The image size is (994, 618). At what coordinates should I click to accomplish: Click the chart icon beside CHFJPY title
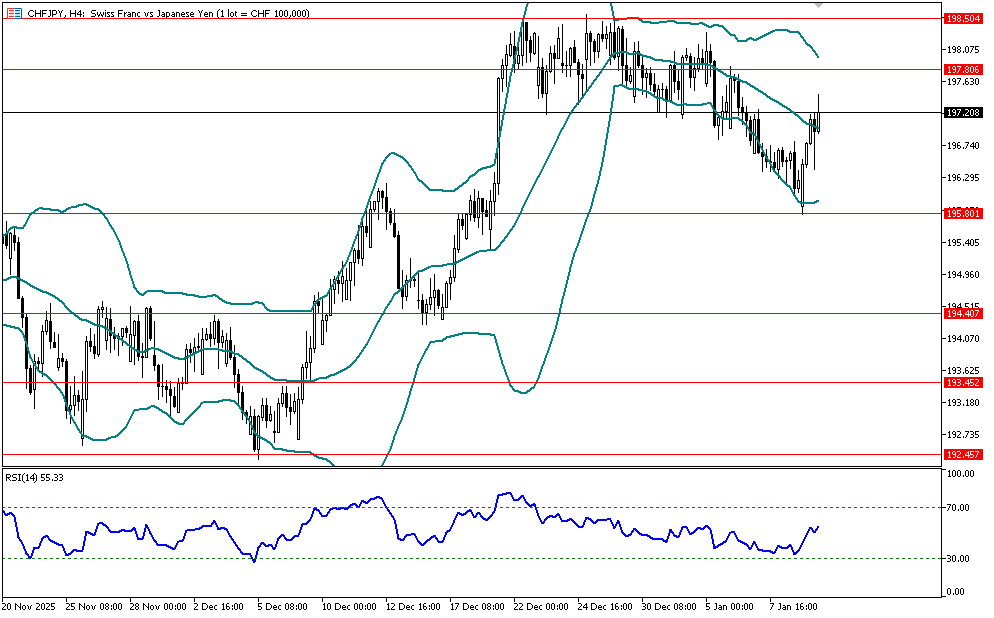pyautogui.click(x=13, y=13)
